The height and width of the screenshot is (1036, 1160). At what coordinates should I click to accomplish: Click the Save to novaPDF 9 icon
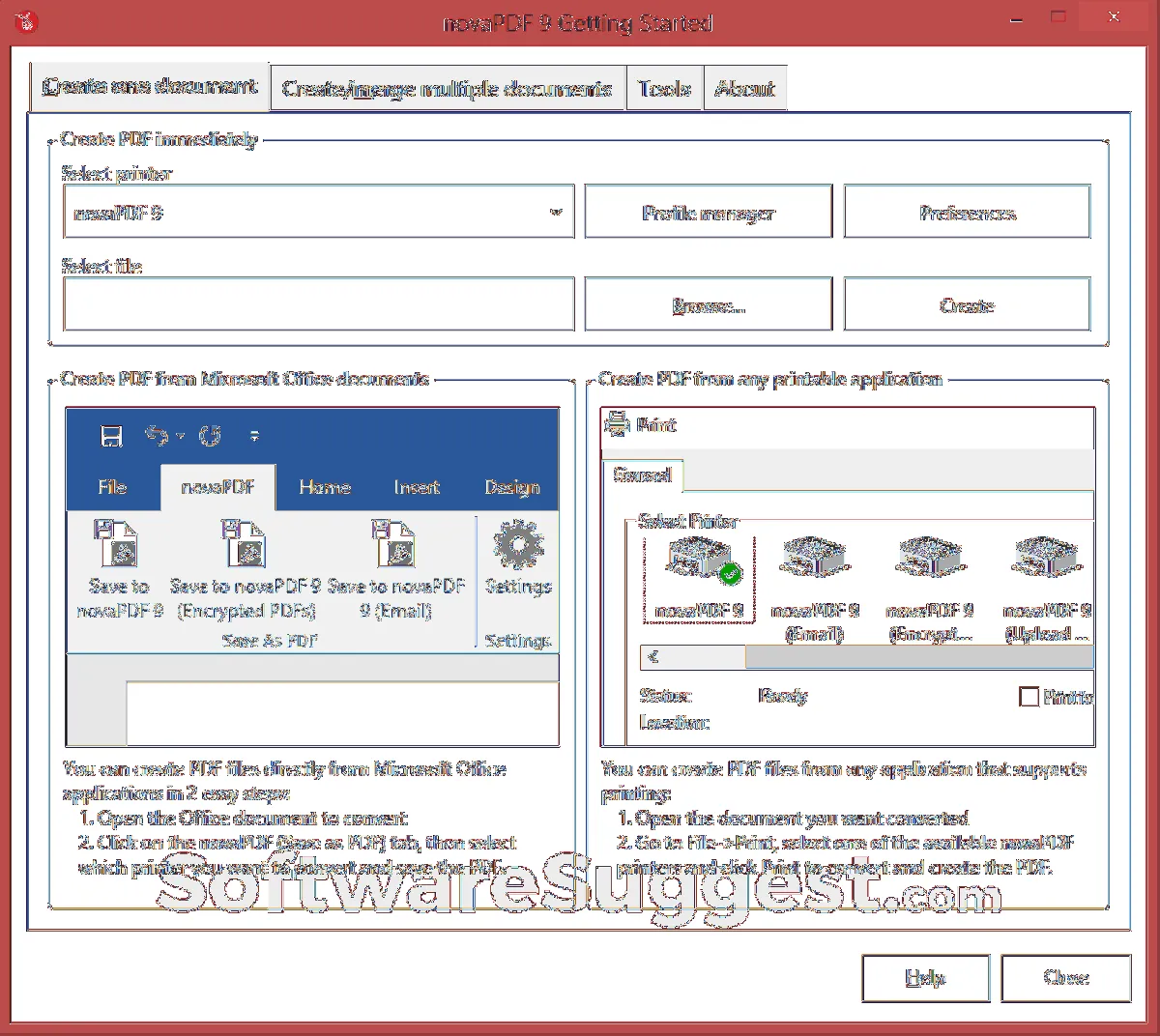pyautogui.click(x=117, y=543)
